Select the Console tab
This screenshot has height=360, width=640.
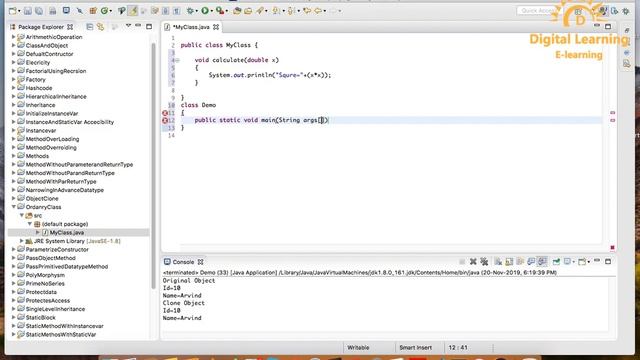click(x=183, y=262)
